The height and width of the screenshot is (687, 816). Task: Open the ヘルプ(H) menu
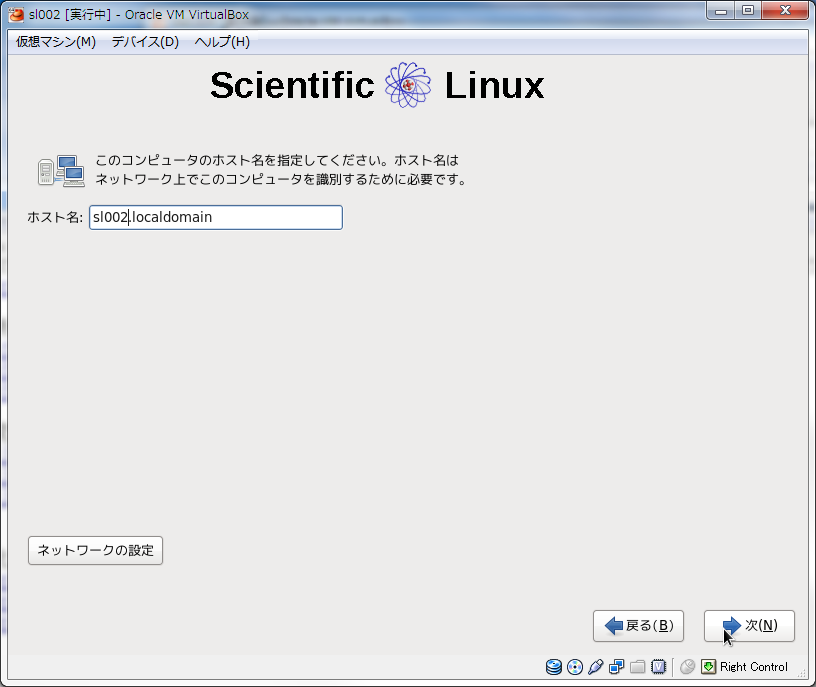click(222, 42)
